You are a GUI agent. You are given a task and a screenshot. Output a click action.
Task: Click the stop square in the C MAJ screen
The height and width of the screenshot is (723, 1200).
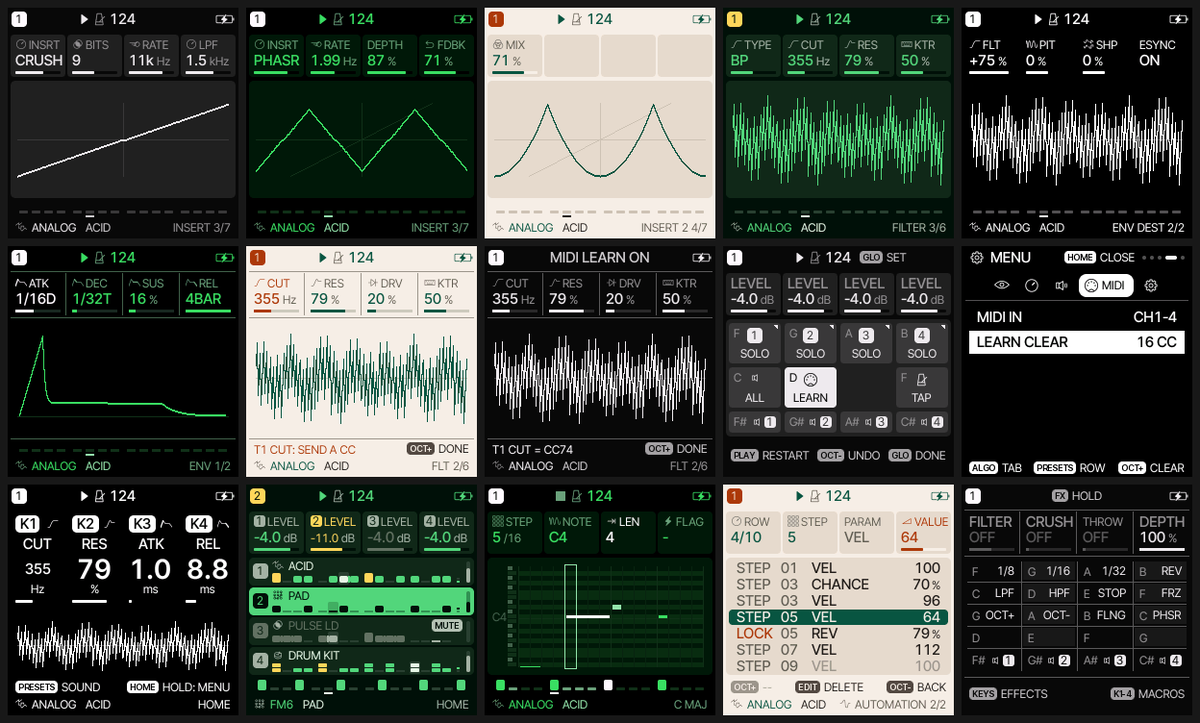[x=562, y=496]
